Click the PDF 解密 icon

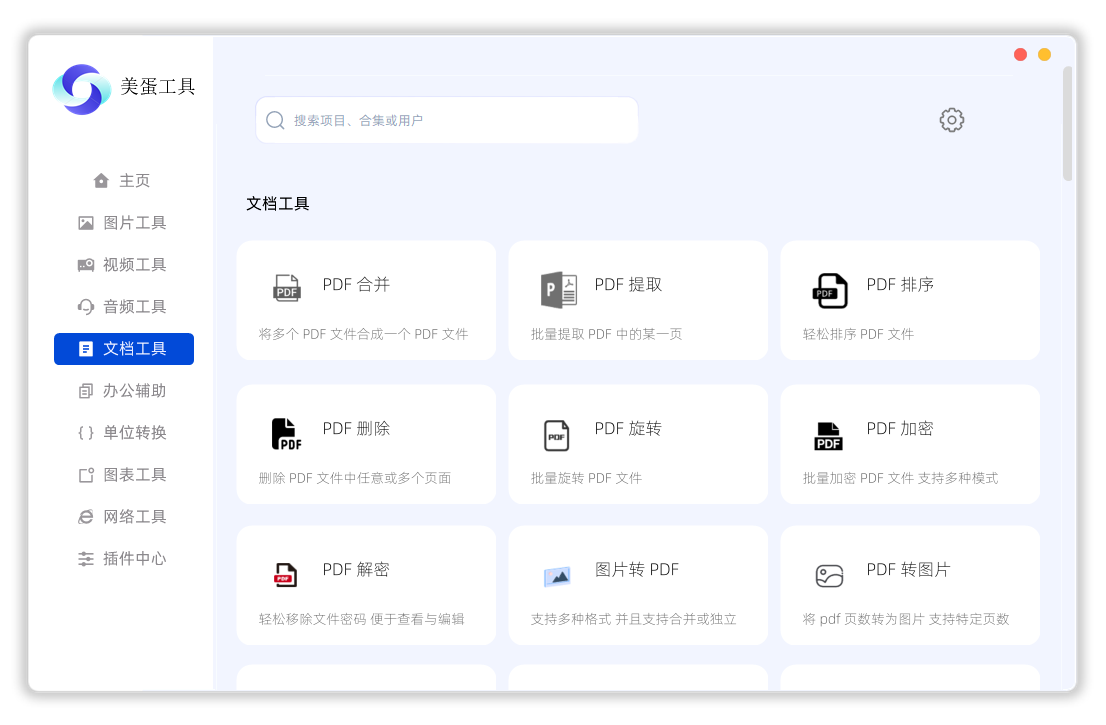point(286,575)
